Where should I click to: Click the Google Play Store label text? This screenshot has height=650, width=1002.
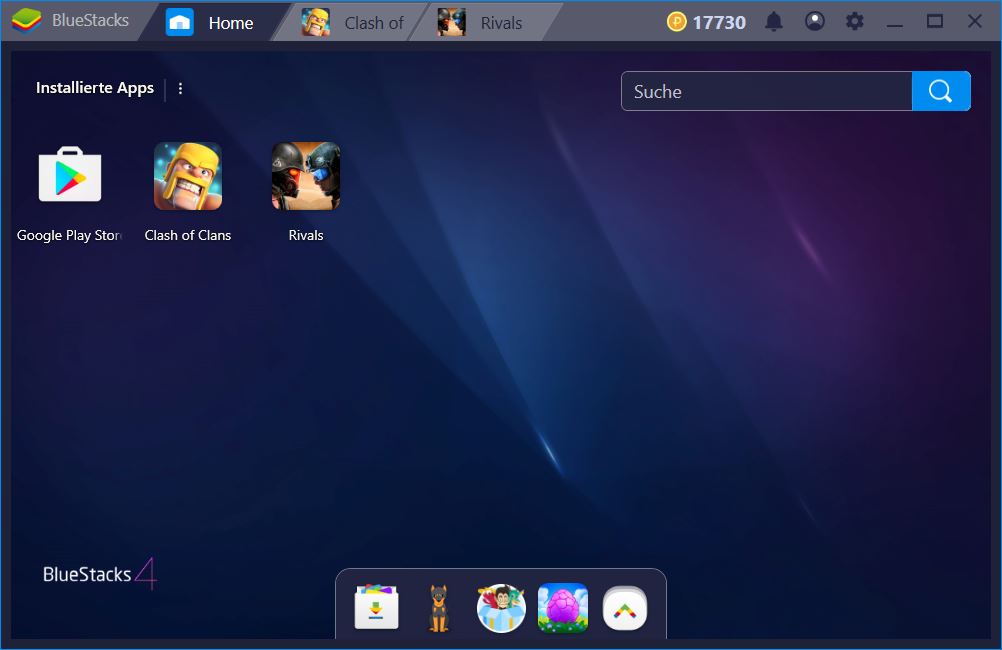(70, 235)
